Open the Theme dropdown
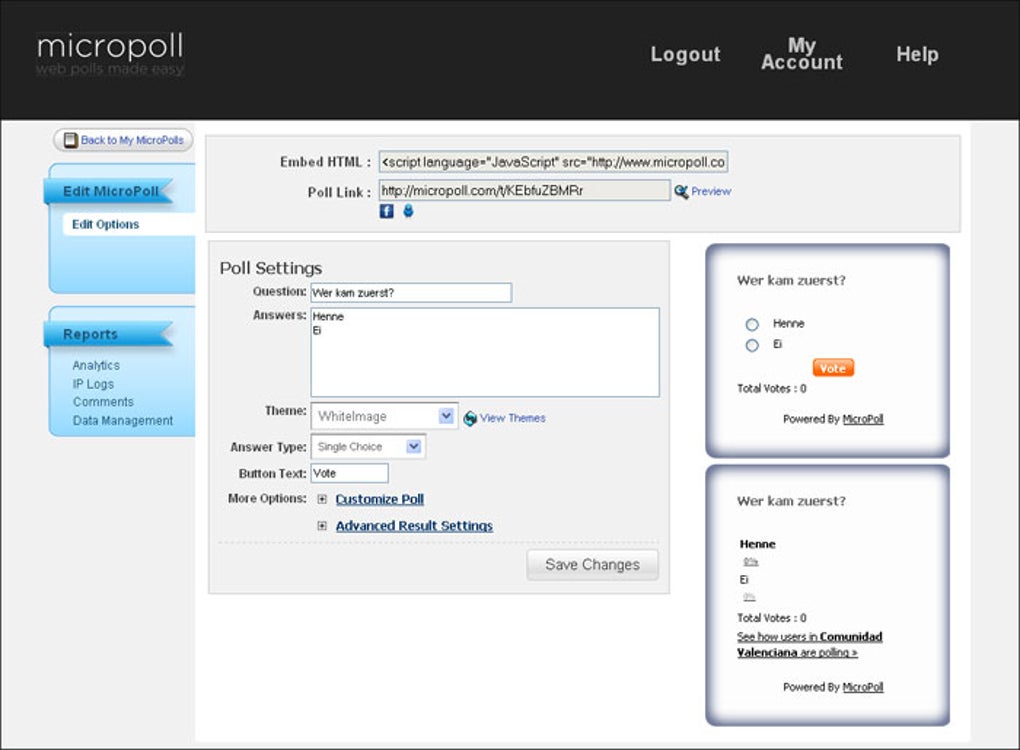1020x750 pixels. (x=384, y=416)
